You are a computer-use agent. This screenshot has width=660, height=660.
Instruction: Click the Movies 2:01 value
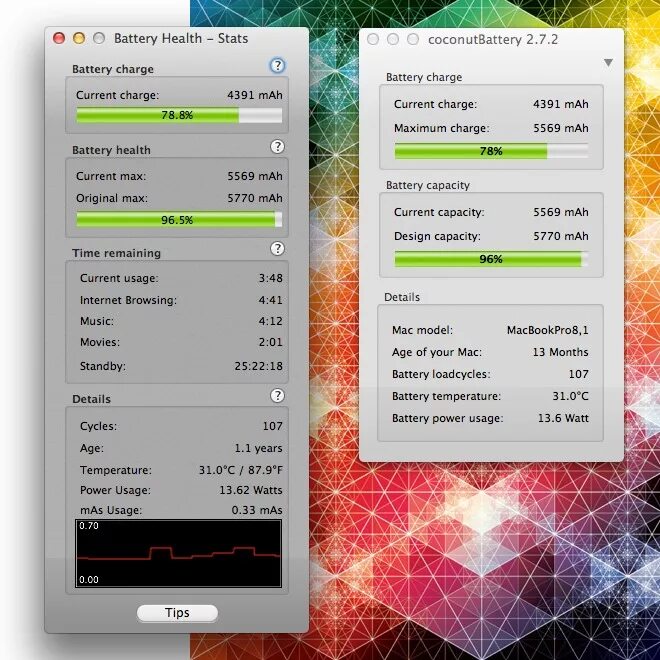tap(271, 342)
